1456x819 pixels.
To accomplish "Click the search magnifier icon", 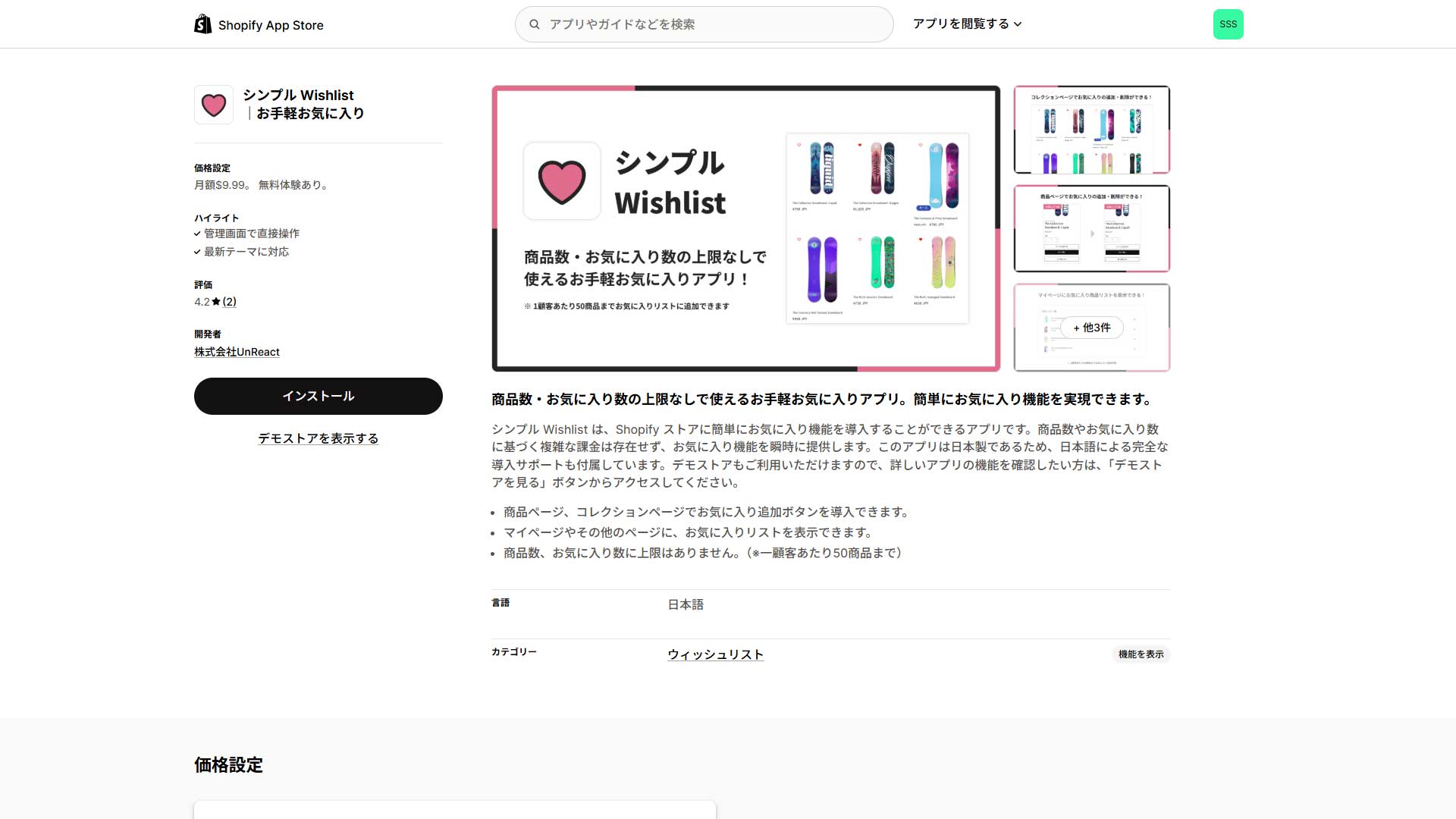I will click(x=535, y=24).
